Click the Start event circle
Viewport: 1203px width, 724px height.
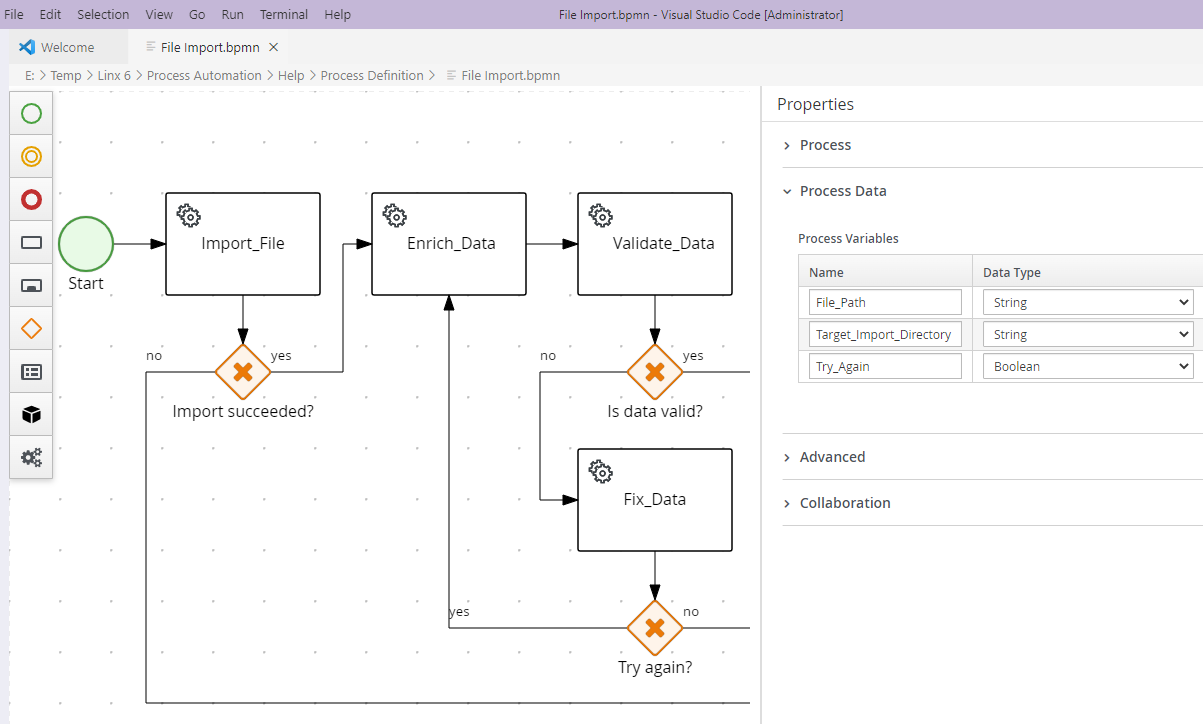[x=86, y=244]
